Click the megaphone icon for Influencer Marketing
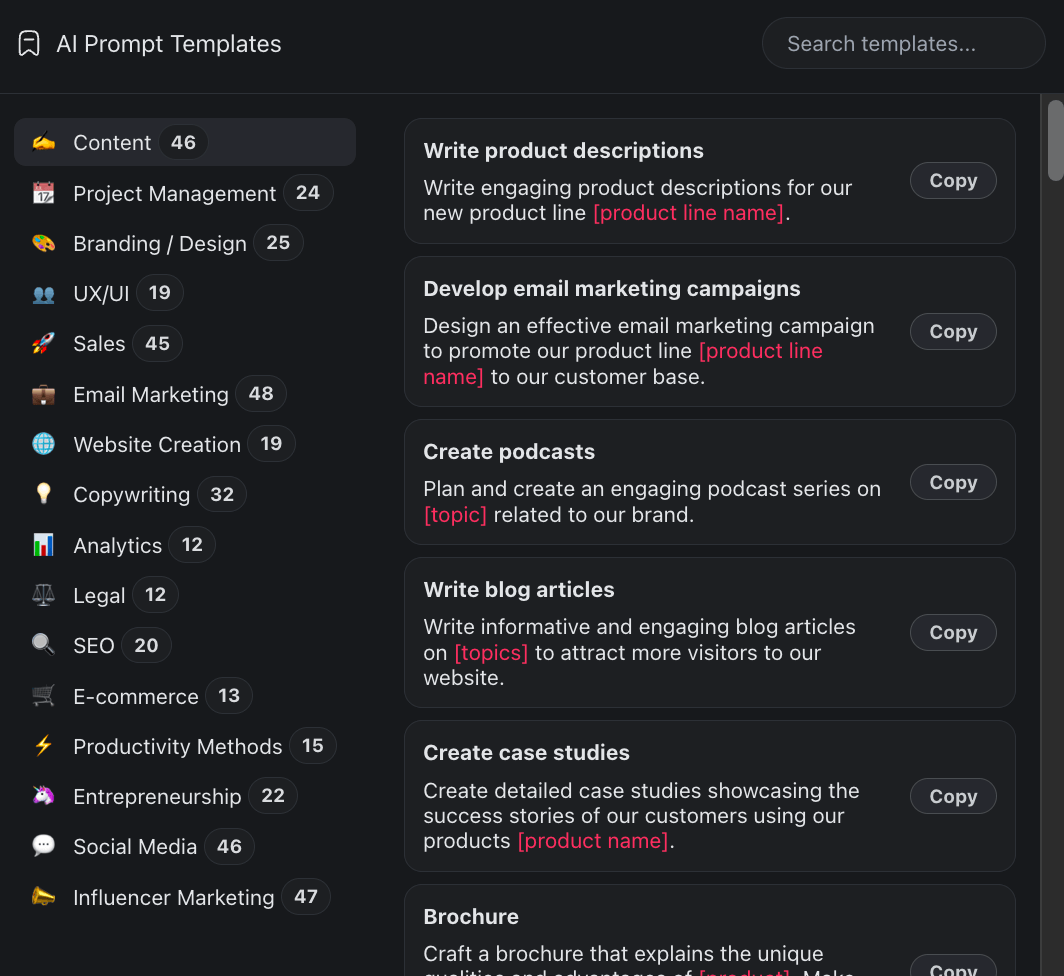 pyautogui.click(x=44, y=896)
